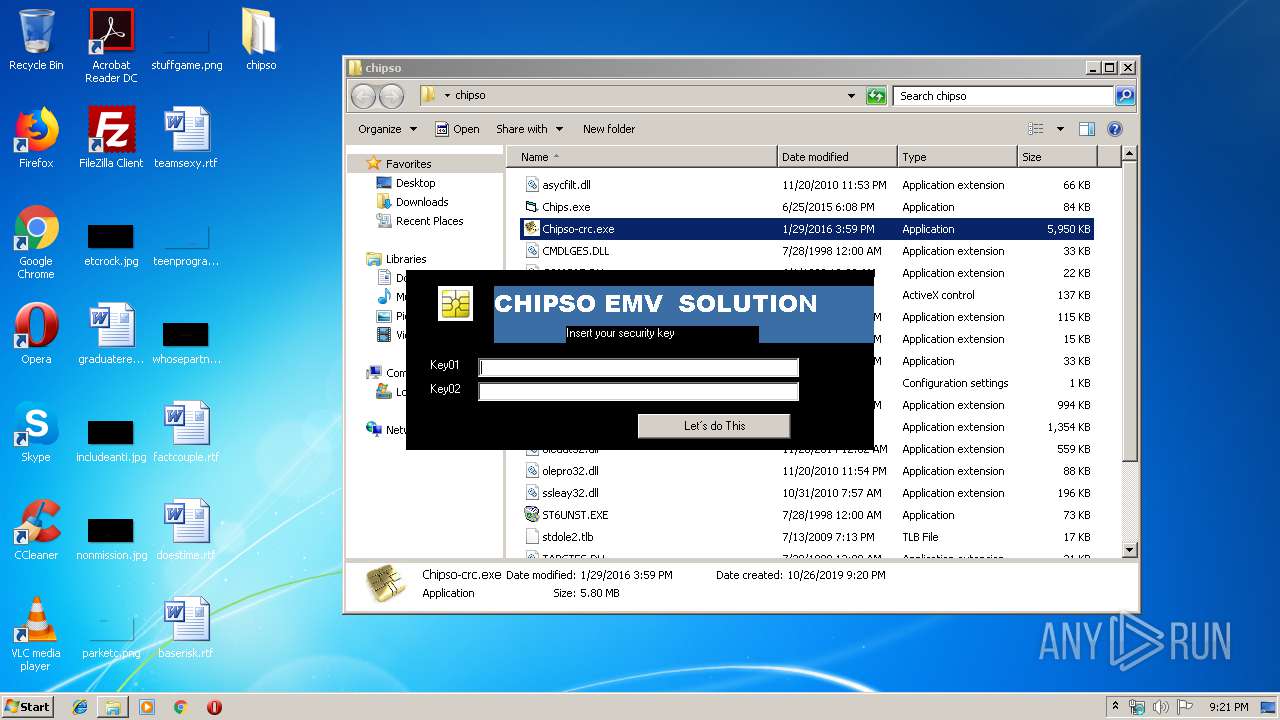Show hidden tray icons arrow
The width and height of the screenshot is (1280, 720).
[1115, 706]
